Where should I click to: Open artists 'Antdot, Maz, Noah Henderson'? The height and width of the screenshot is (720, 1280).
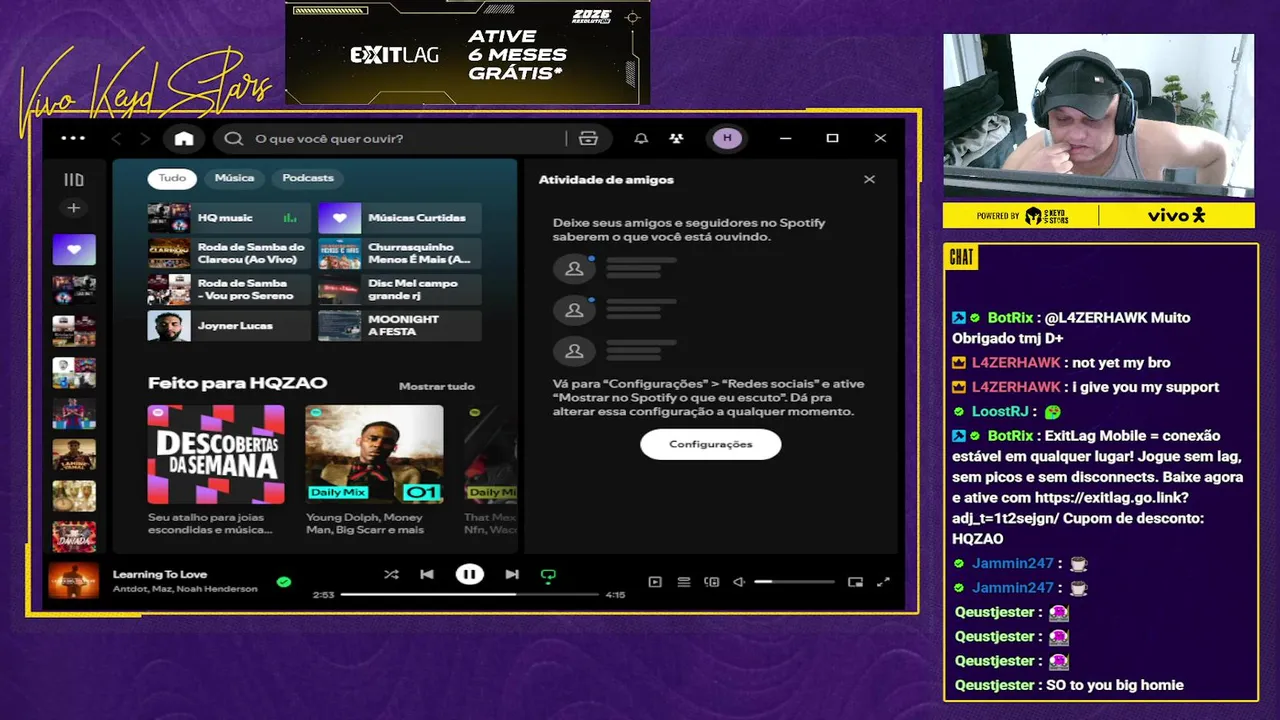point(185,589)
